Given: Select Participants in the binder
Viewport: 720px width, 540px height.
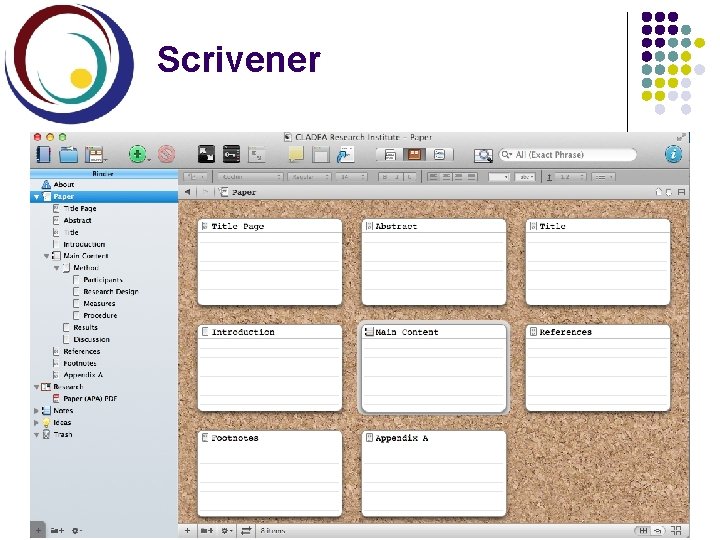Looking at the screenshot, I should click(x=103, y=280).
